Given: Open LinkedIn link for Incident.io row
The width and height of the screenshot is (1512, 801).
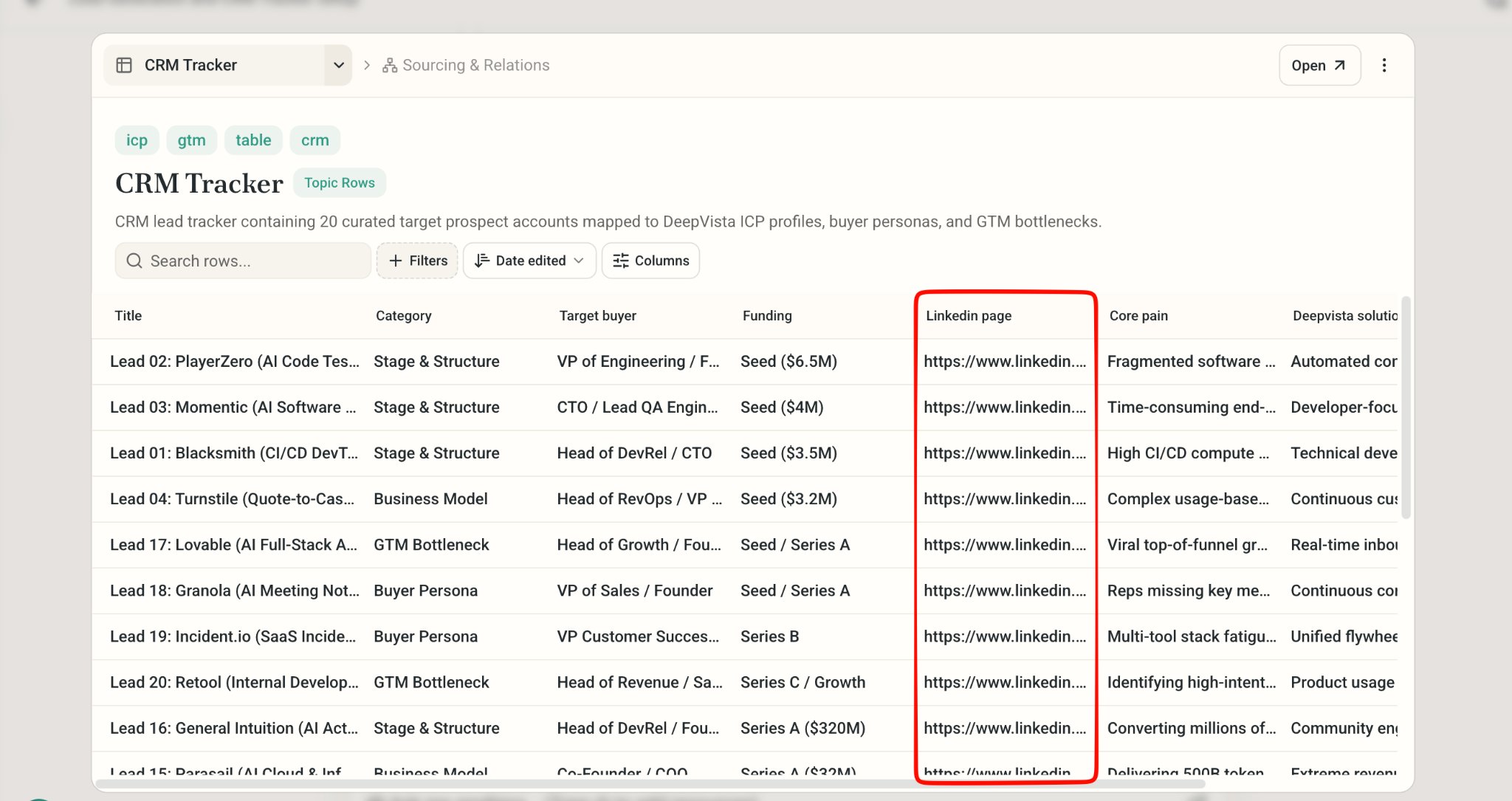Looking at the screenshot, I should coord(1005,636).
